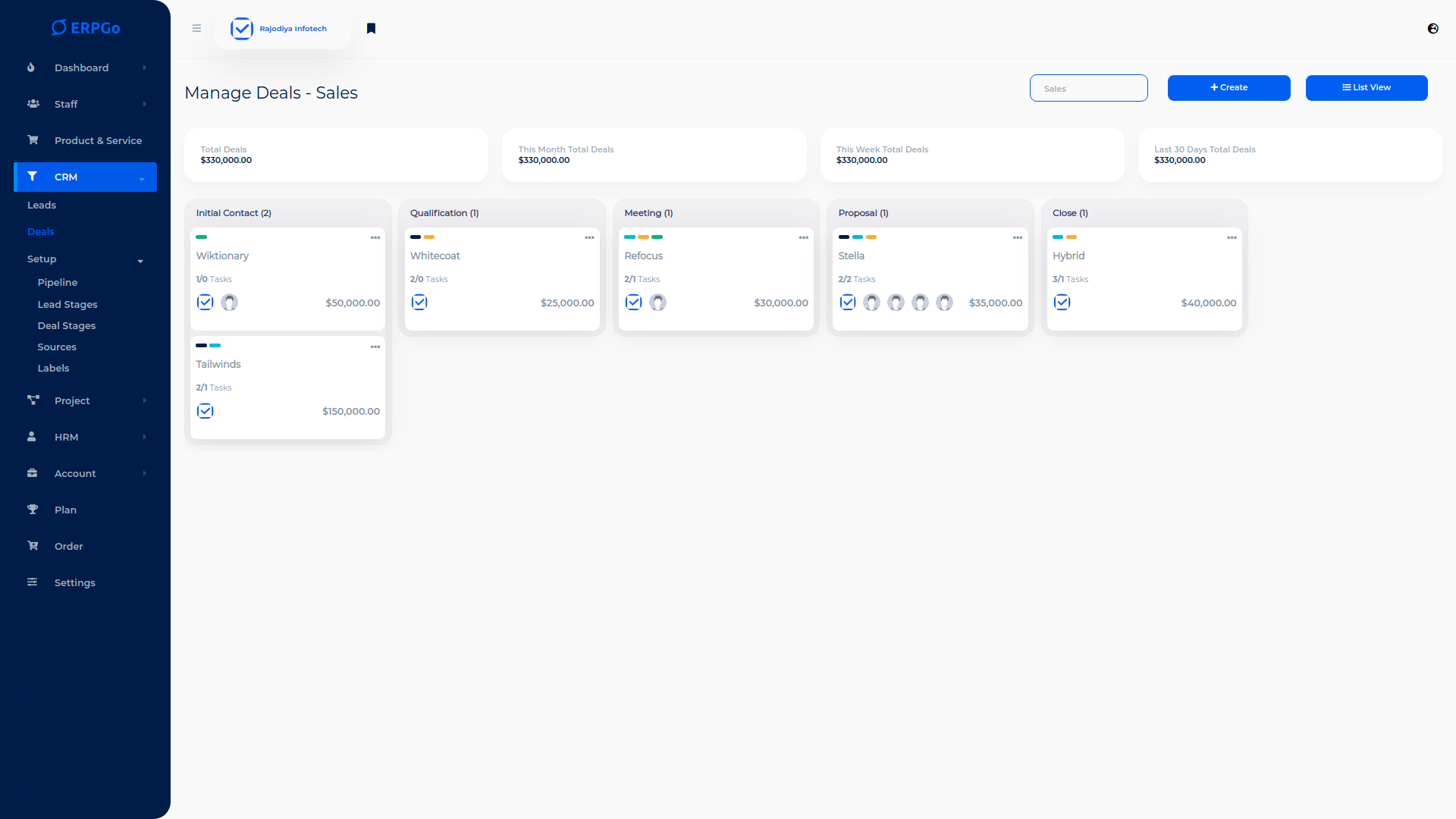Go to Leads in CRM menu
Screen dimensions: 1456x819
tap(42, 205)
